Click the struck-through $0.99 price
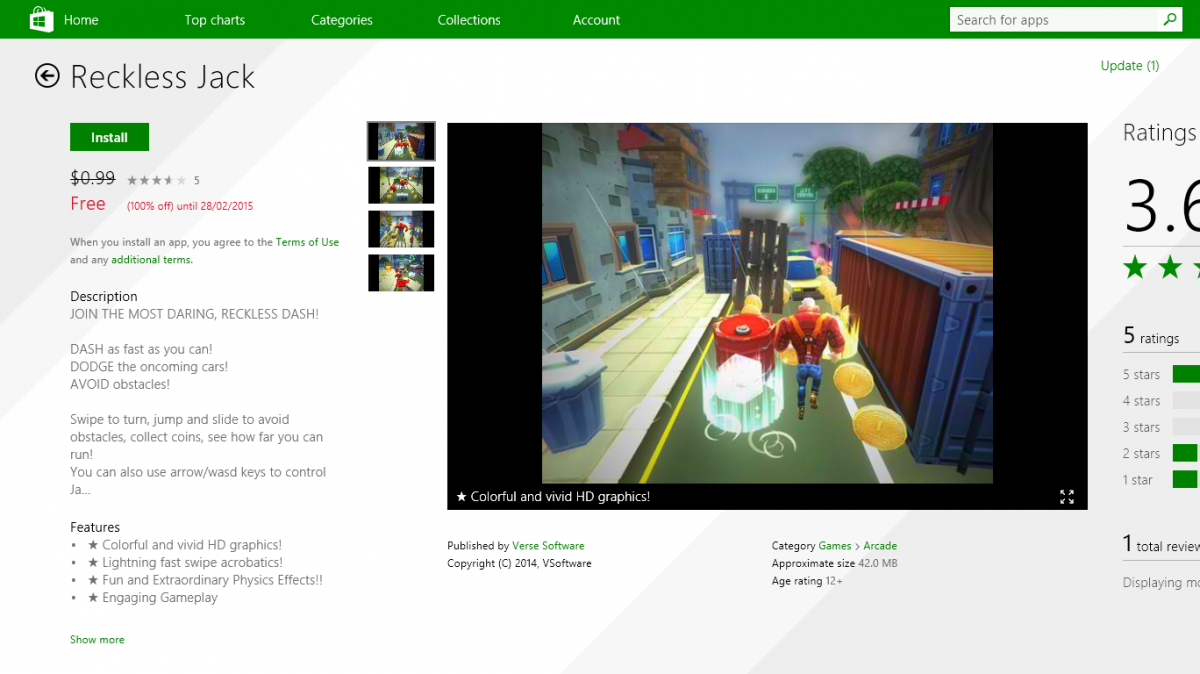Image resolution: width=1200 pixels, height=674 pixels. [x=92, y=178]
